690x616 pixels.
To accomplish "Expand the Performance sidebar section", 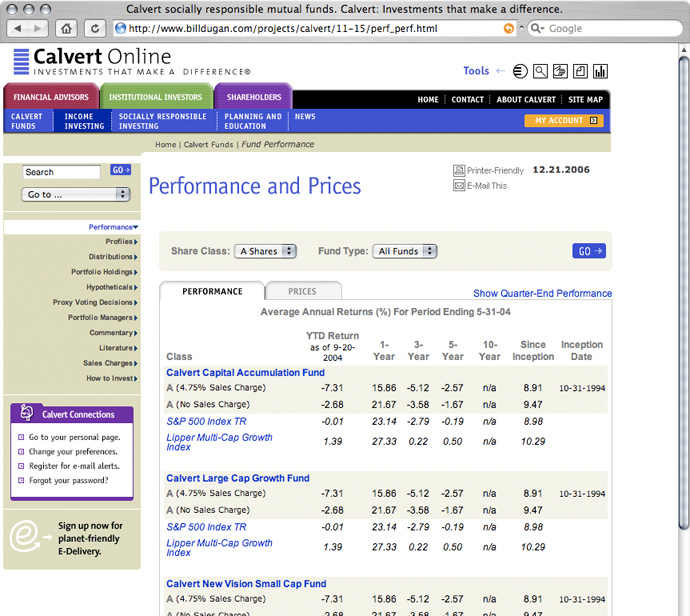I will point(114,227).
